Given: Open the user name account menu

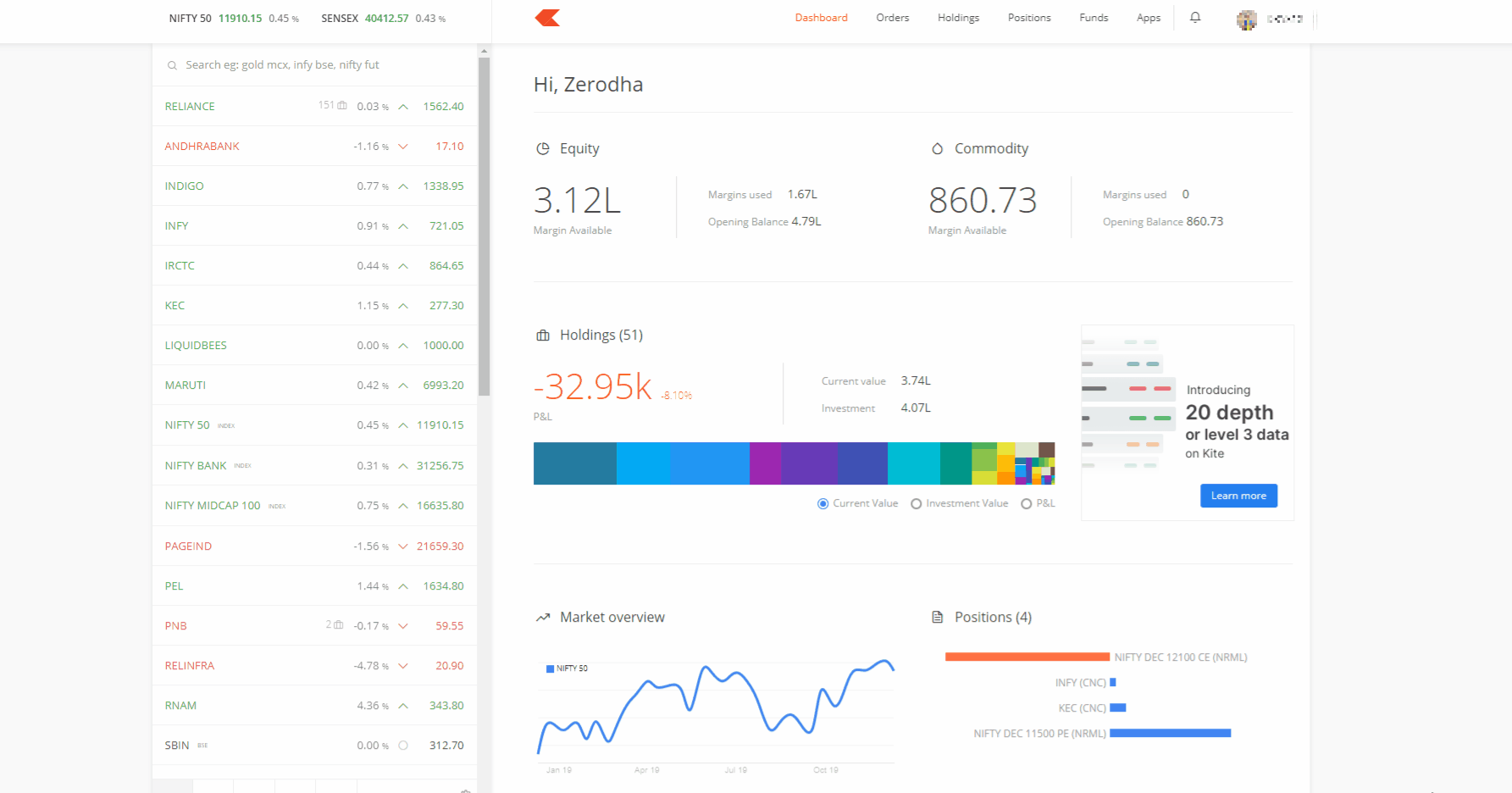Looking at the screenshot, I should [x=1284, y=19].
